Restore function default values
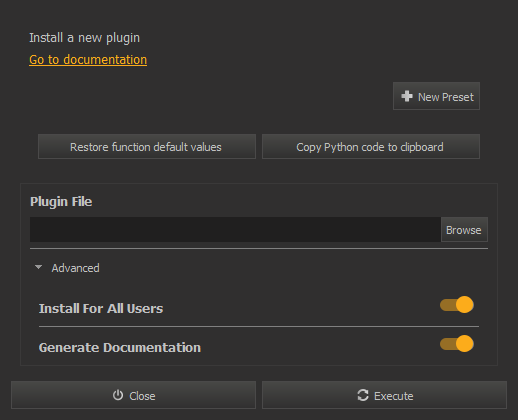 (147, 147)
